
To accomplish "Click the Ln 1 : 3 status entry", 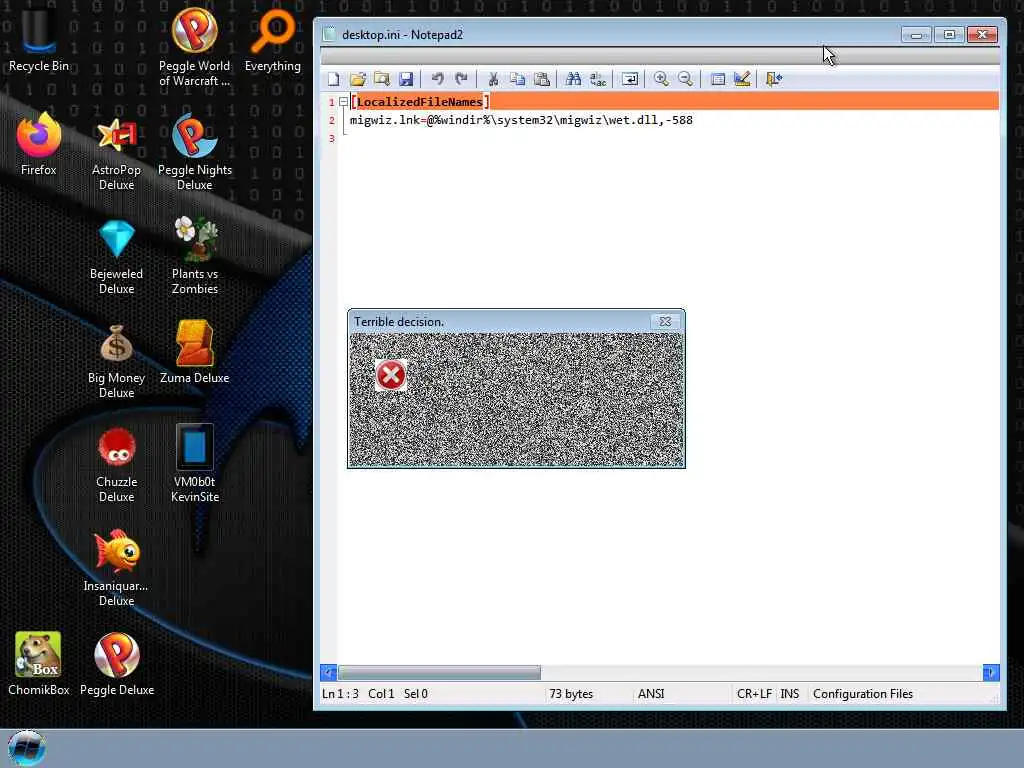I will [340, 694].
